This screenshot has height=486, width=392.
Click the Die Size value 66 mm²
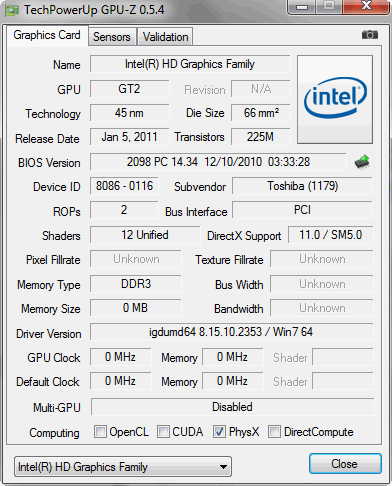tap(261, 113)
